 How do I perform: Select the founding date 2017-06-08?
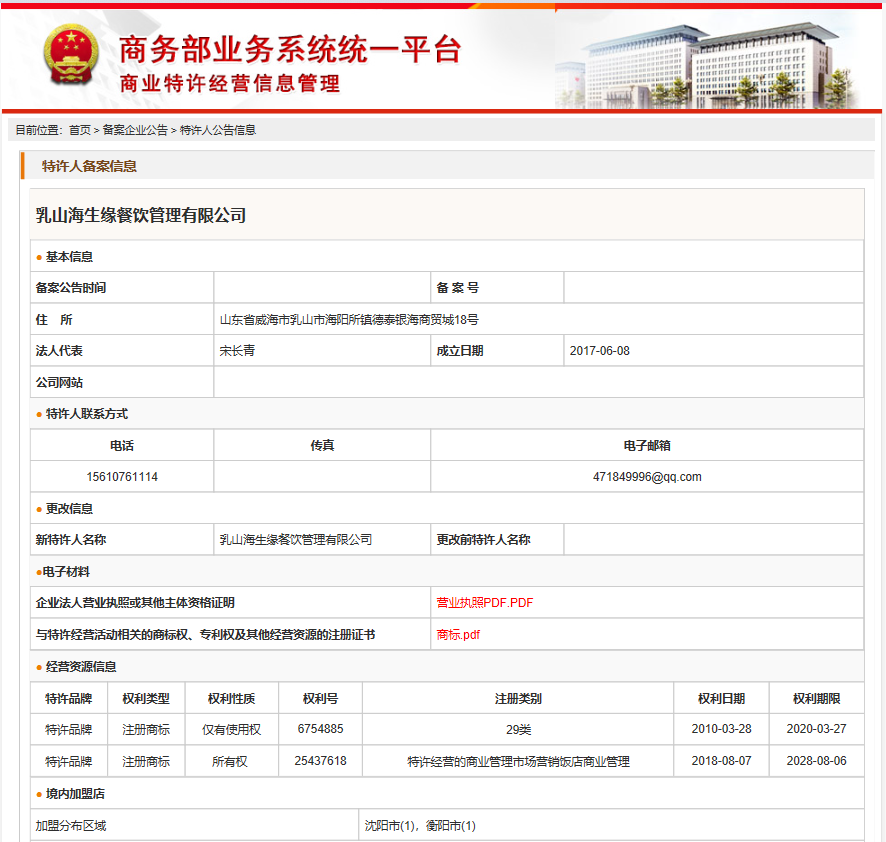tap(600, 351)
